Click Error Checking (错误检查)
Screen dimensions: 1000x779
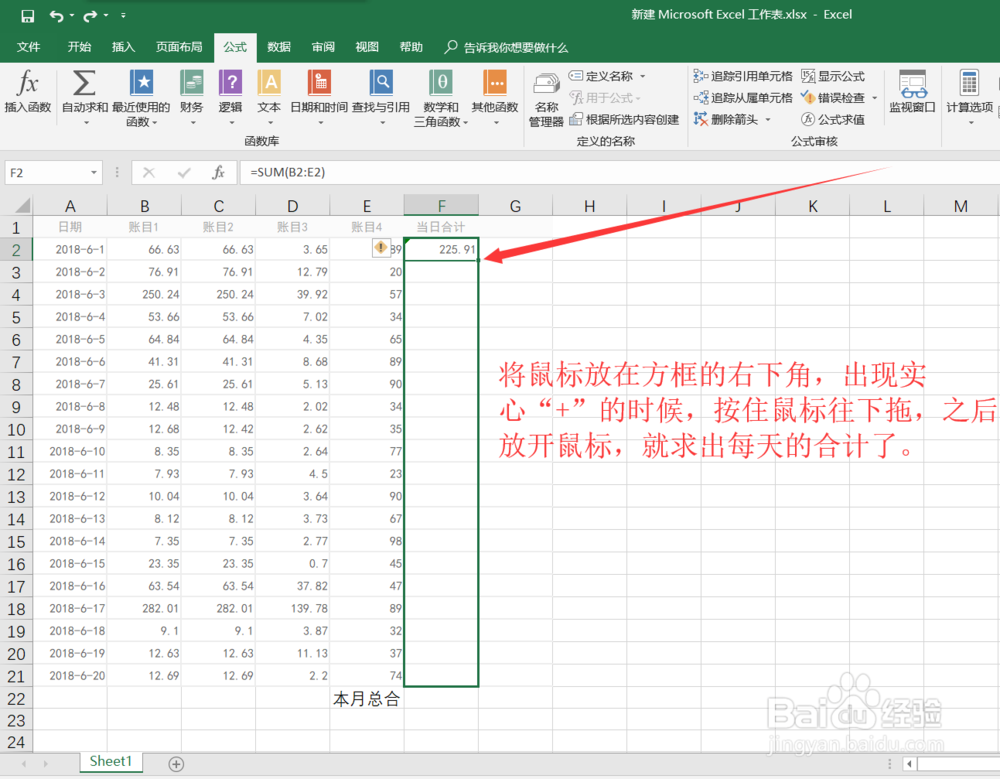click(x=833, y=98)
